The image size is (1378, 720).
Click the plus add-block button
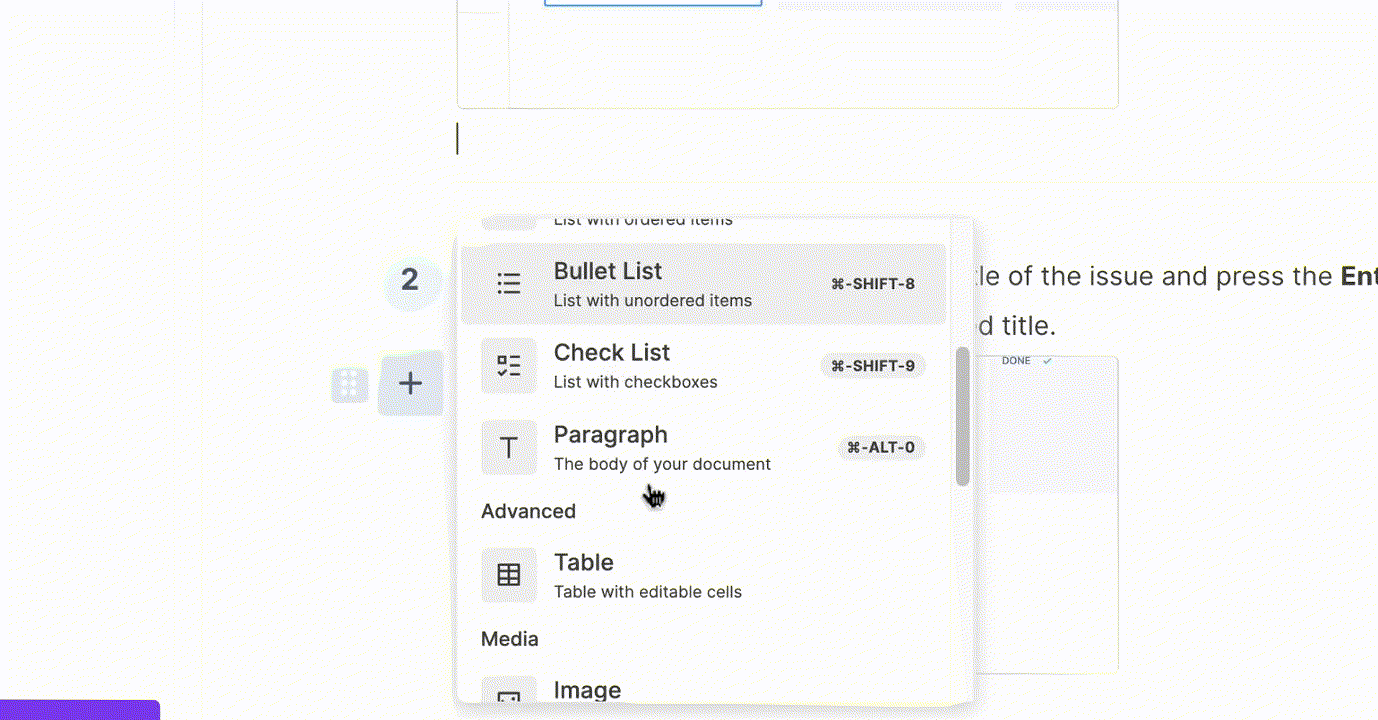(410, 383)
